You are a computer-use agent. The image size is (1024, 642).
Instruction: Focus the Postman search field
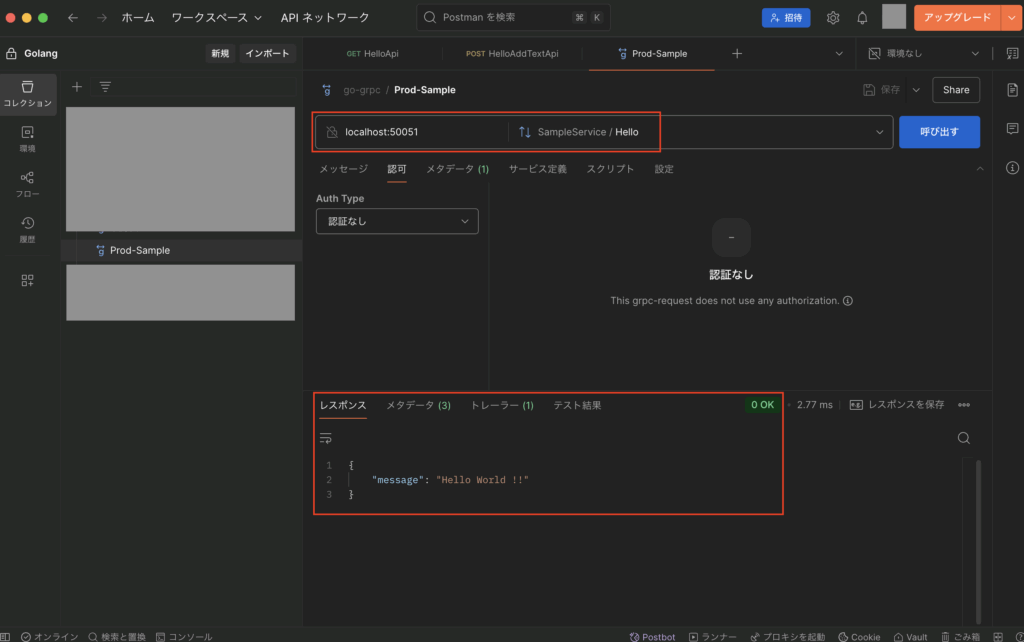tap(513, 18)
